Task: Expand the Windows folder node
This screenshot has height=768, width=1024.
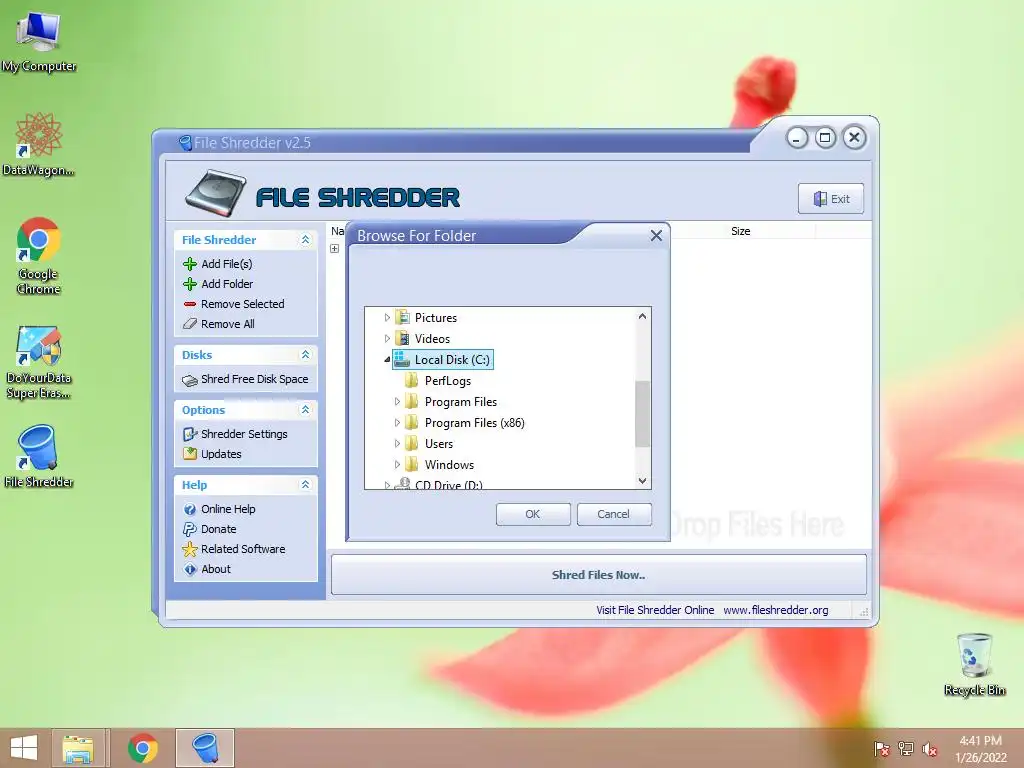Action: (x=396, y=465)
